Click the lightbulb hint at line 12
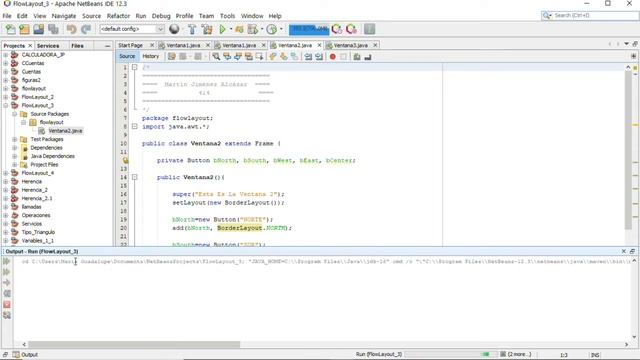The width and height of the screenshot is (640, 360). [125, 160]
